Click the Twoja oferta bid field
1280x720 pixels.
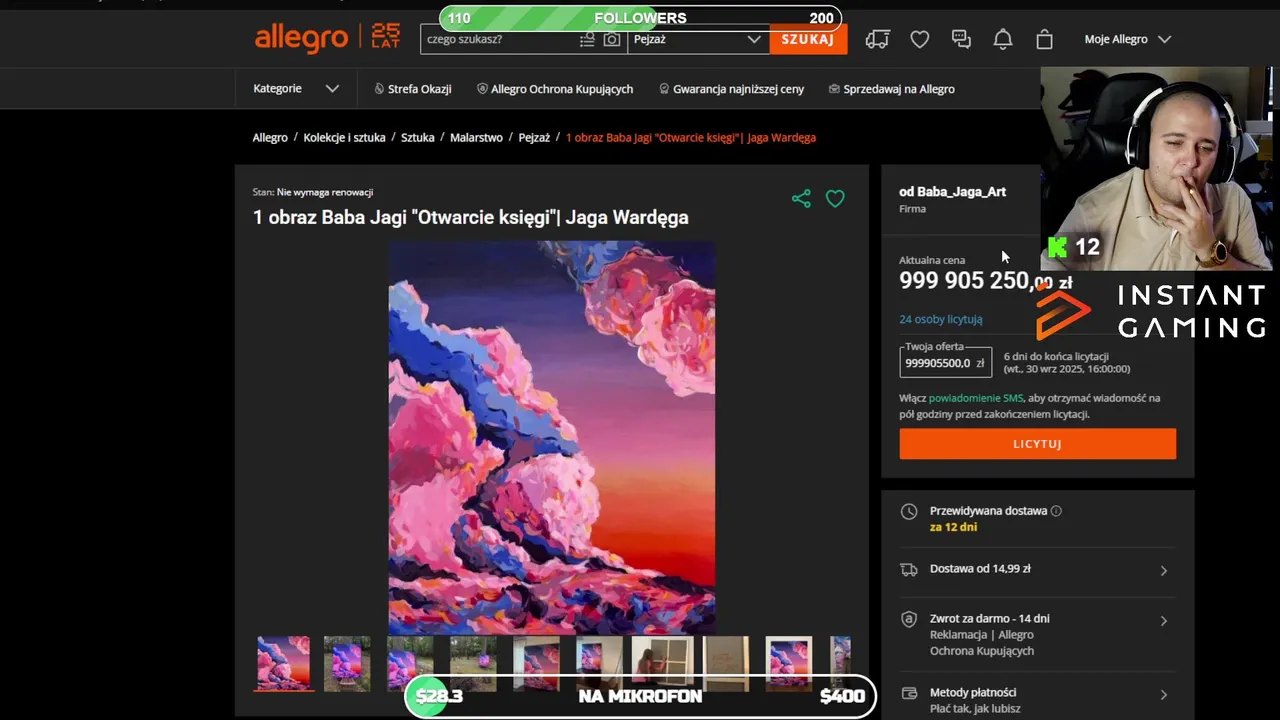coord(945,362)
